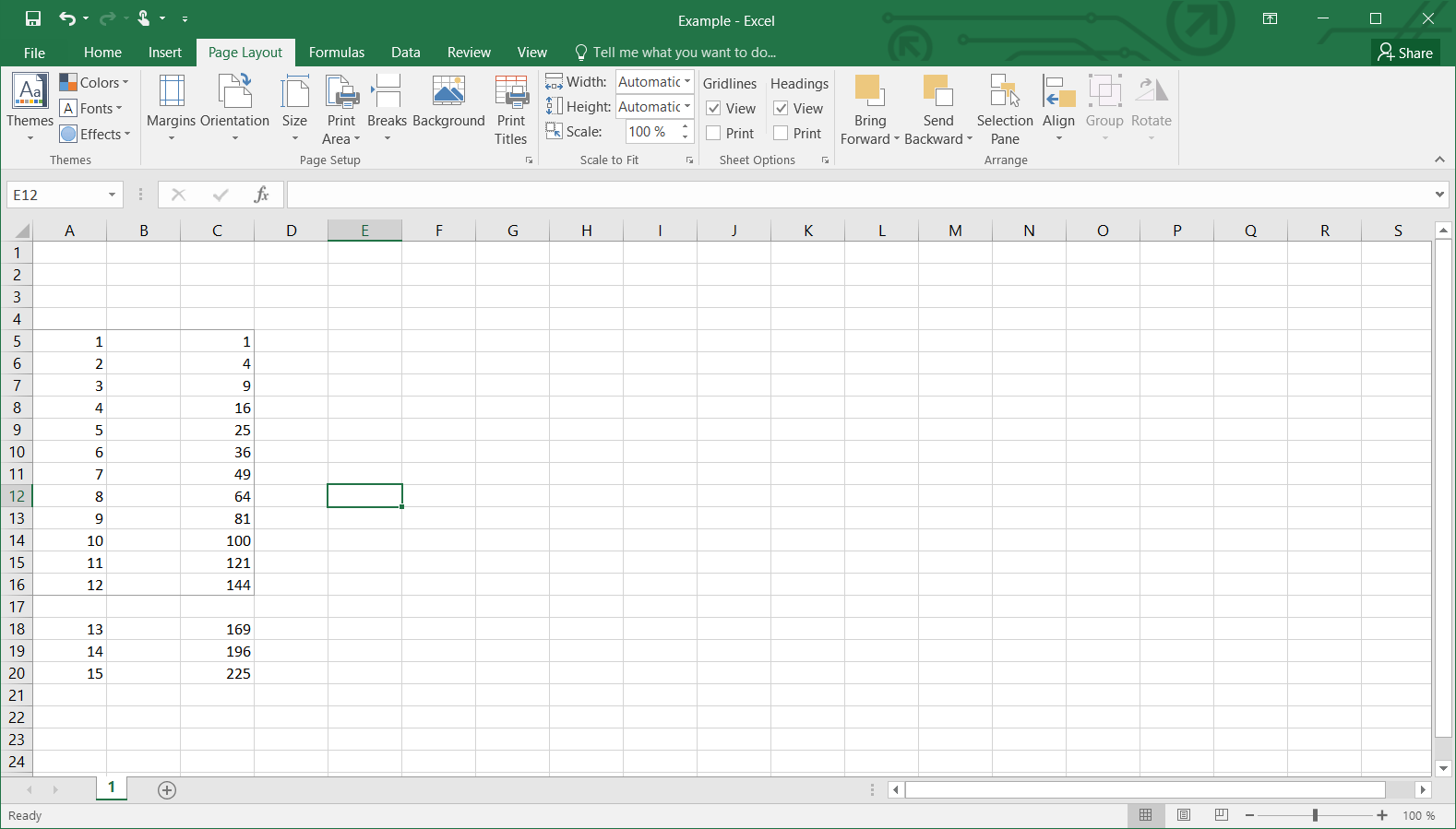This screenshot has width=1456, height=829.
Task: Switch to the Formulas tab
Action: (x=336, y=53)
